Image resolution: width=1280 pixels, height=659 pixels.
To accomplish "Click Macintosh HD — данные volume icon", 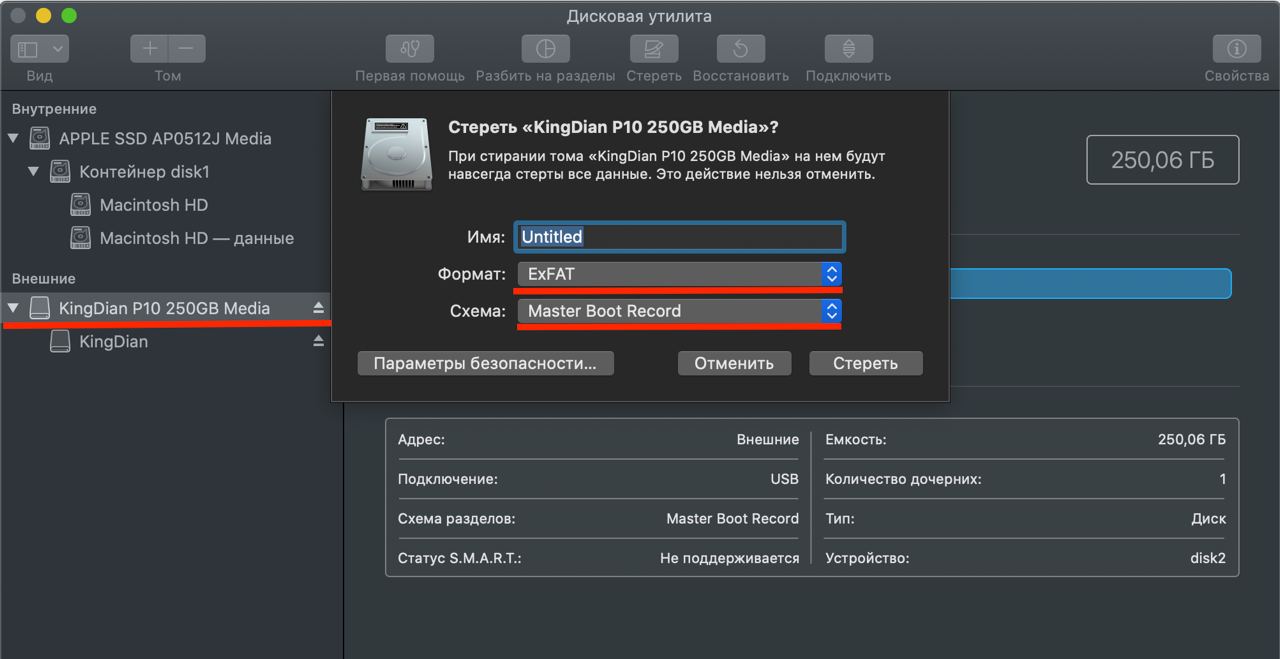I will 80,238.
